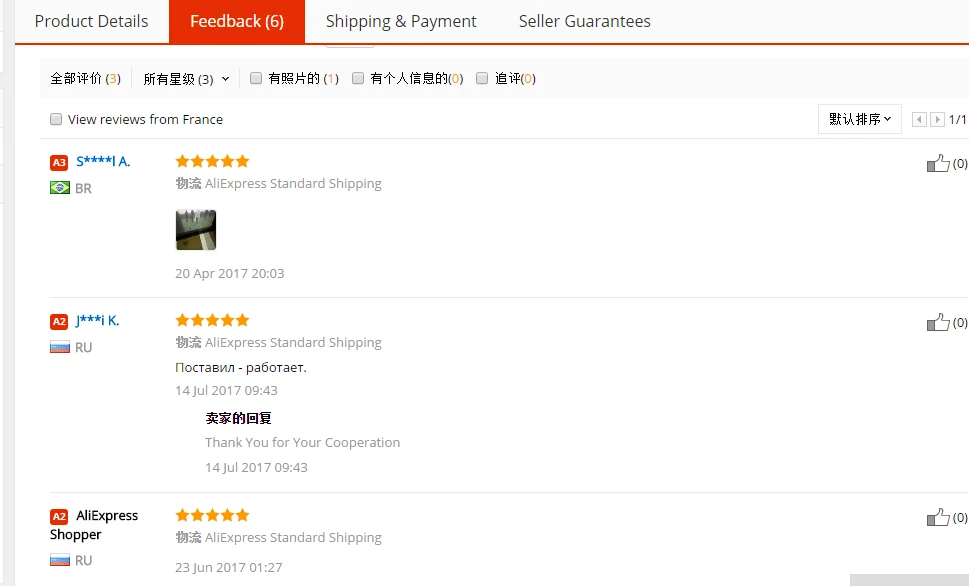Open the review photo thumbnail

coord(196,230)
